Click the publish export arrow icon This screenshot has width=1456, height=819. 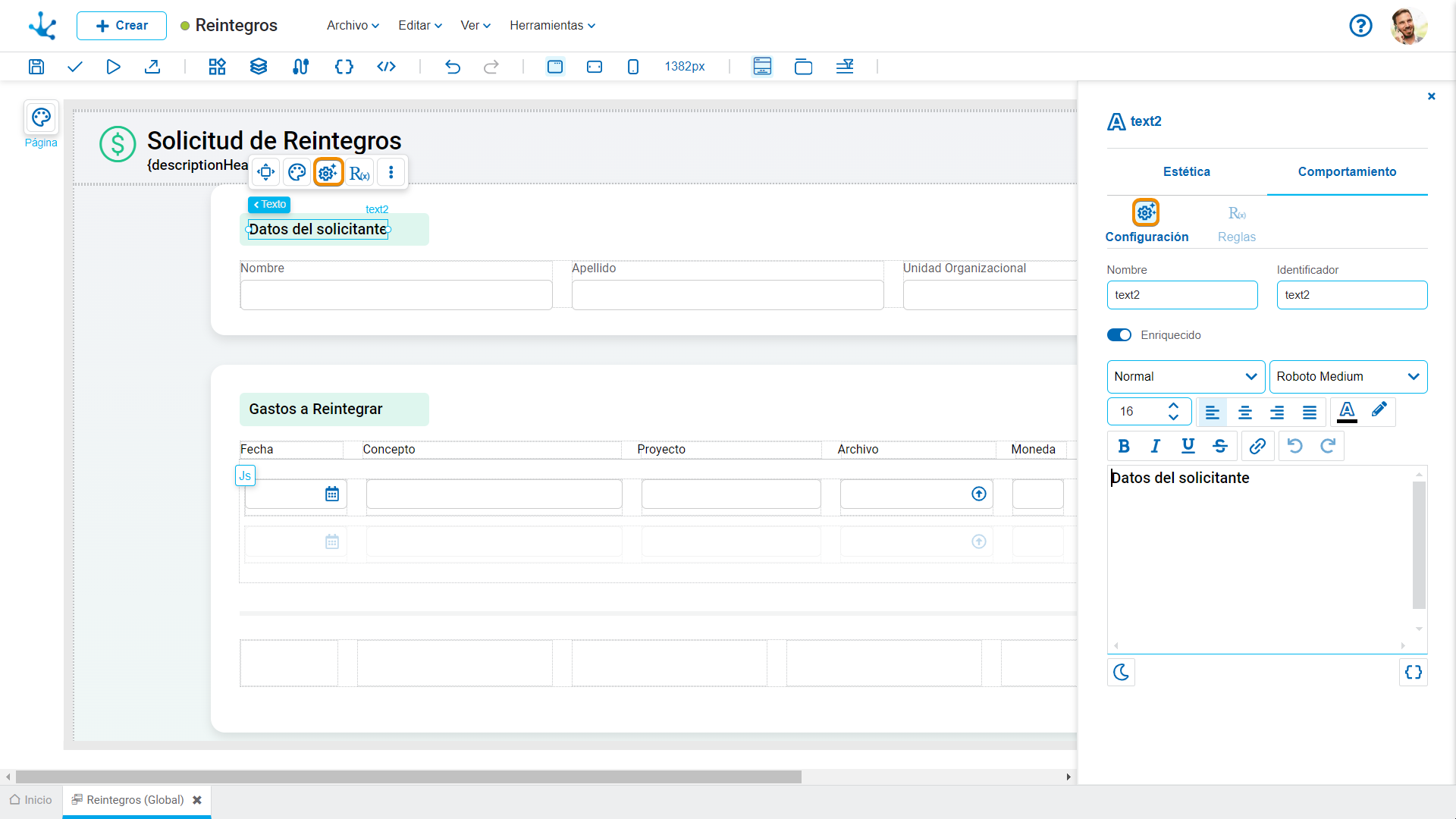(152, 67)
